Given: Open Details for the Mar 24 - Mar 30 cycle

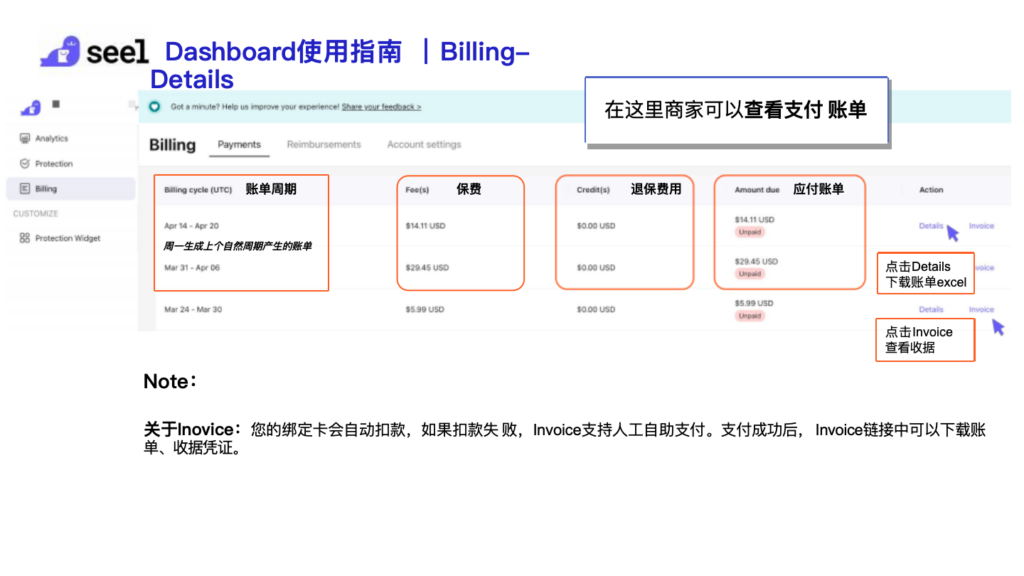Looking at the screenshot, I should coord(930,310).
